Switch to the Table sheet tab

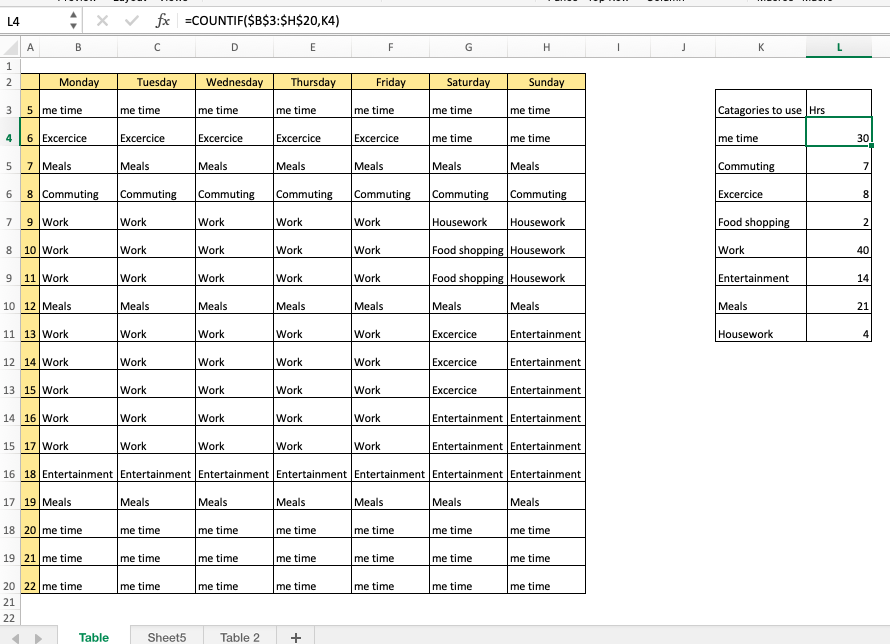94,637
